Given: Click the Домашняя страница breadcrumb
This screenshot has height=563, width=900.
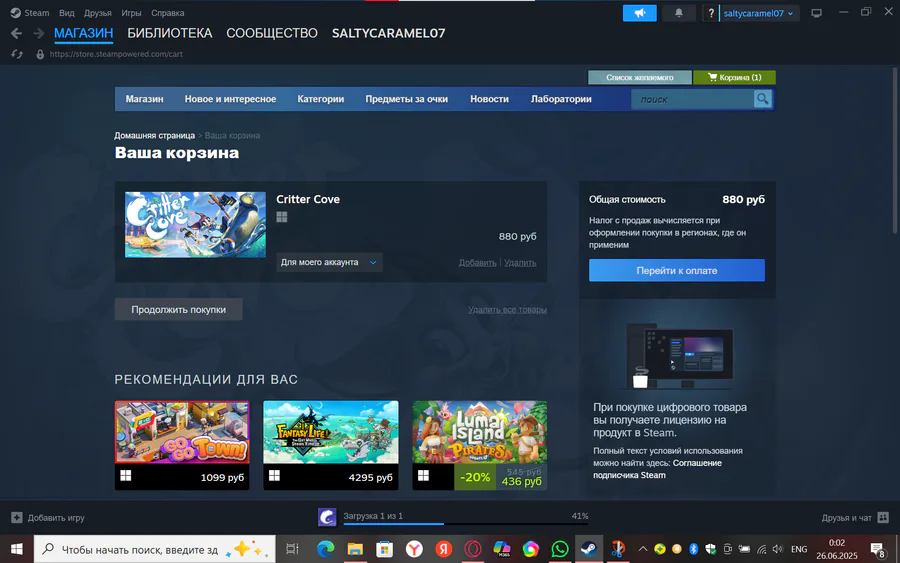Looking at the screenshot, I should [154, 135].
